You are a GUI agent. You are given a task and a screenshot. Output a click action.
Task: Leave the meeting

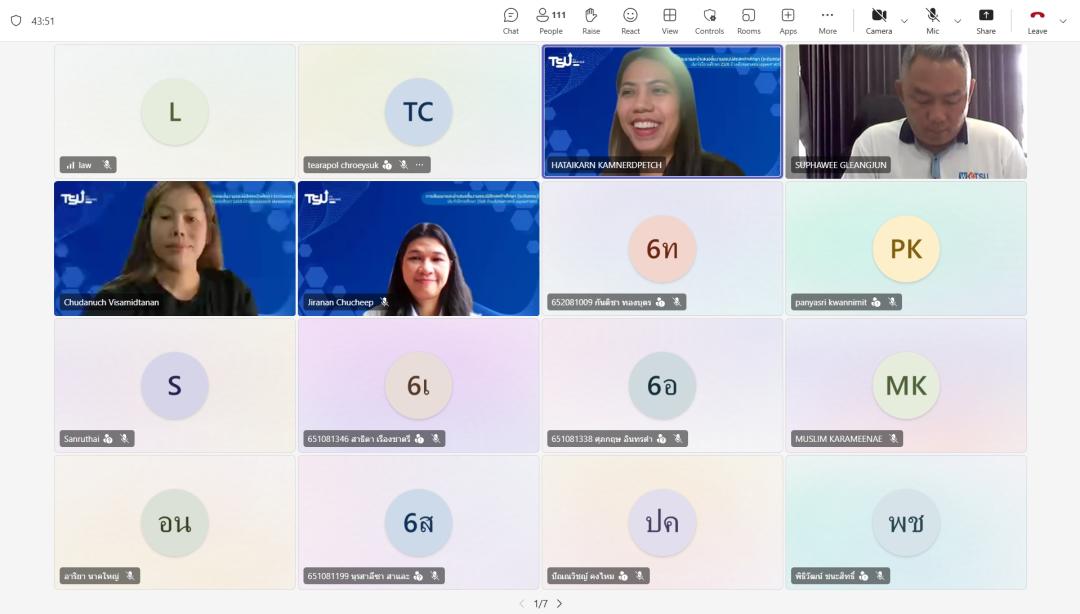pos(1037,20)
